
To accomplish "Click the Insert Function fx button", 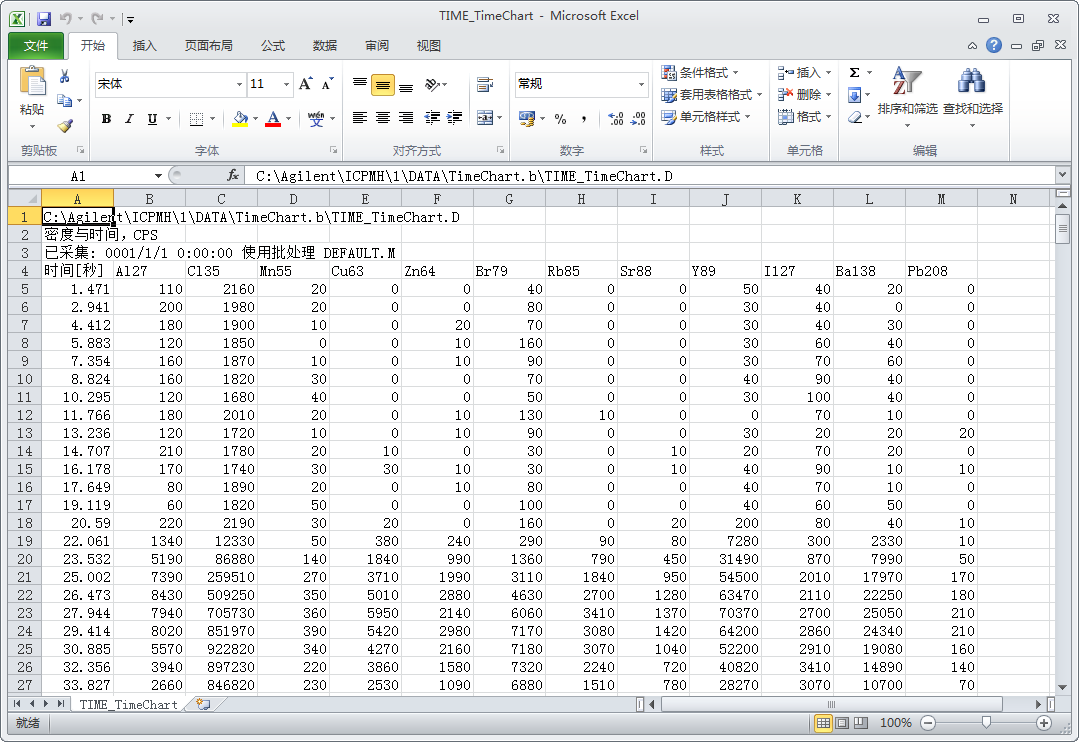I will 233,176.
